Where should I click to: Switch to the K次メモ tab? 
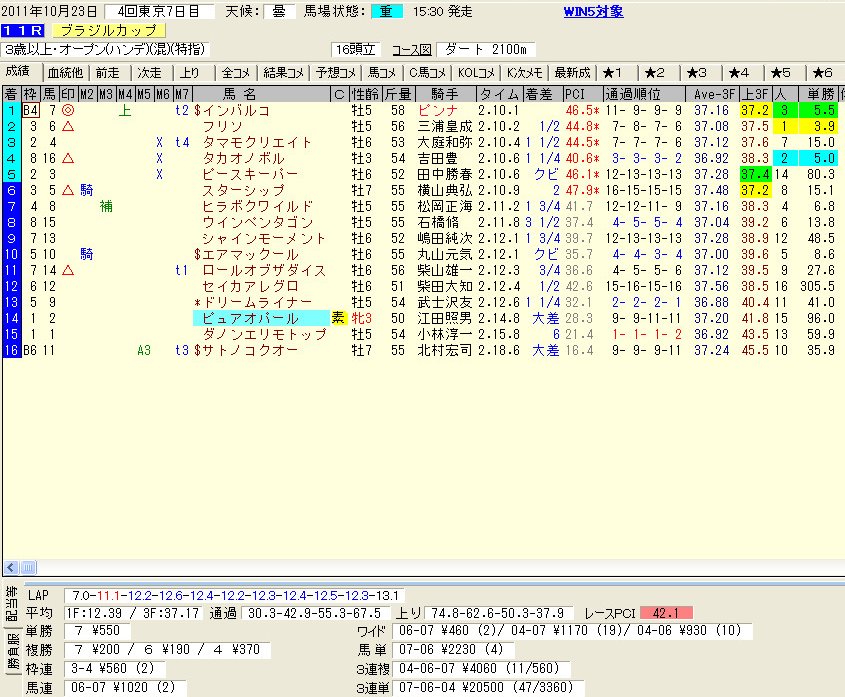(x=524, y=73)
